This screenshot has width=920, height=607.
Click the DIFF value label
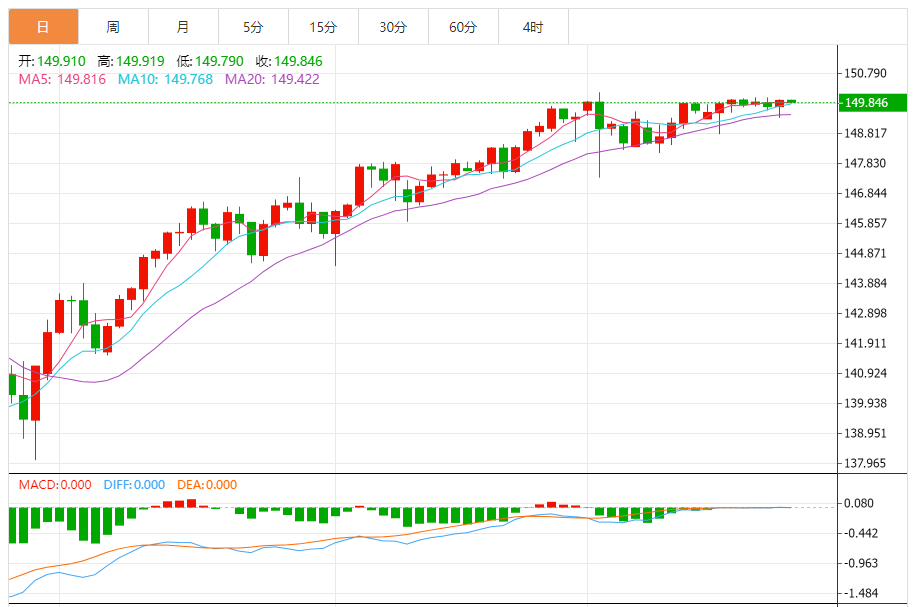[134, 485]
